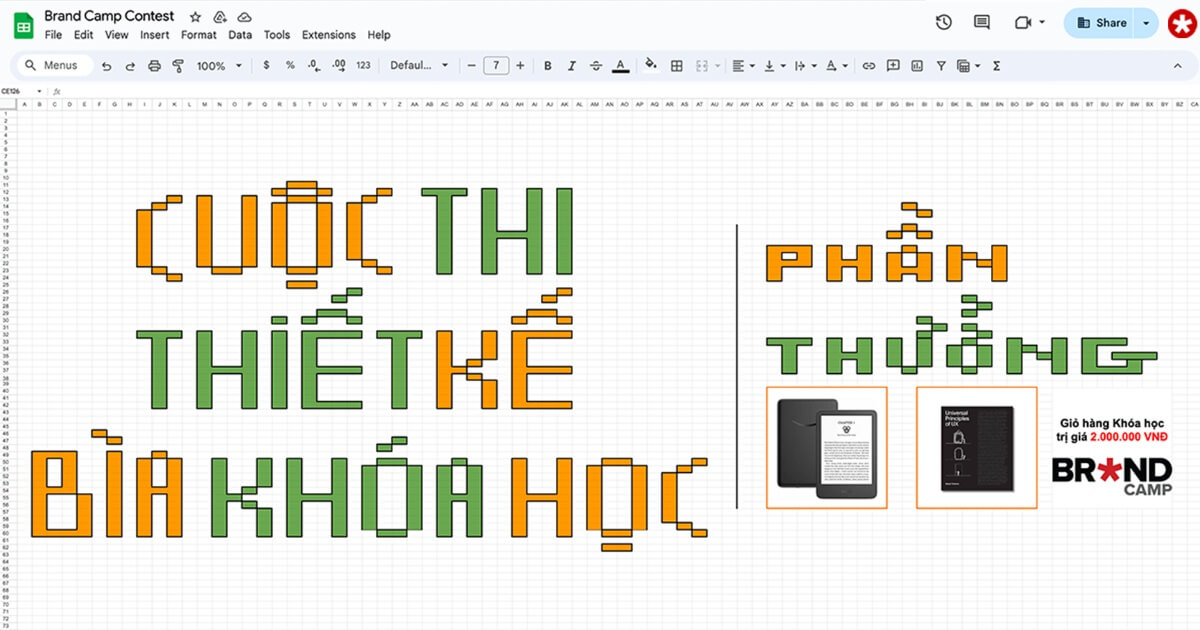Collapse the toolbar with the chevron
The width and height of the screenshot is (1200, 630).
(x=1176, y=66)
